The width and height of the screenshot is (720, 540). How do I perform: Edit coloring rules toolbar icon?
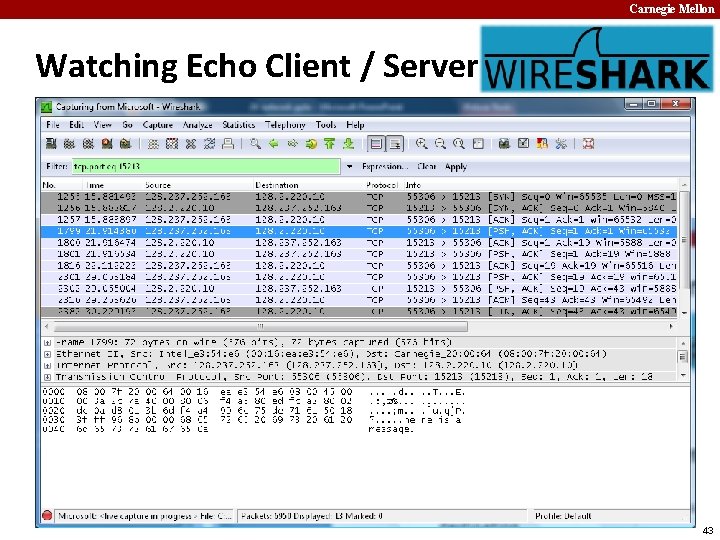pos(542,144)
